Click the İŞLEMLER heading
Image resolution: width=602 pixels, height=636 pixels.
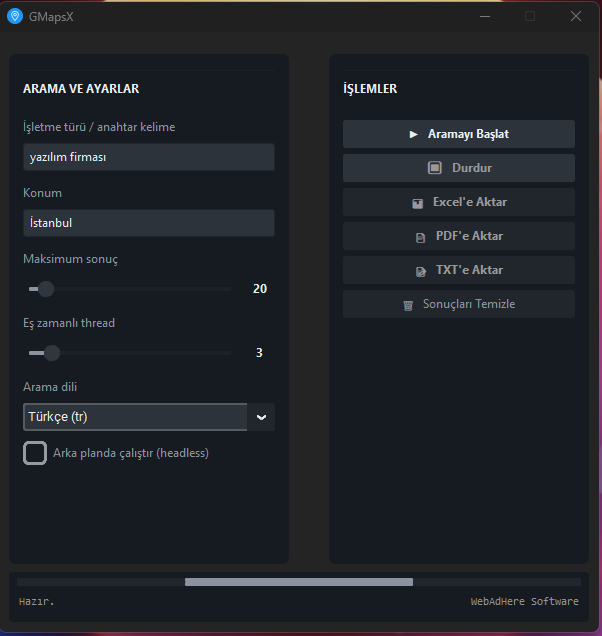(x=370, y=89)
